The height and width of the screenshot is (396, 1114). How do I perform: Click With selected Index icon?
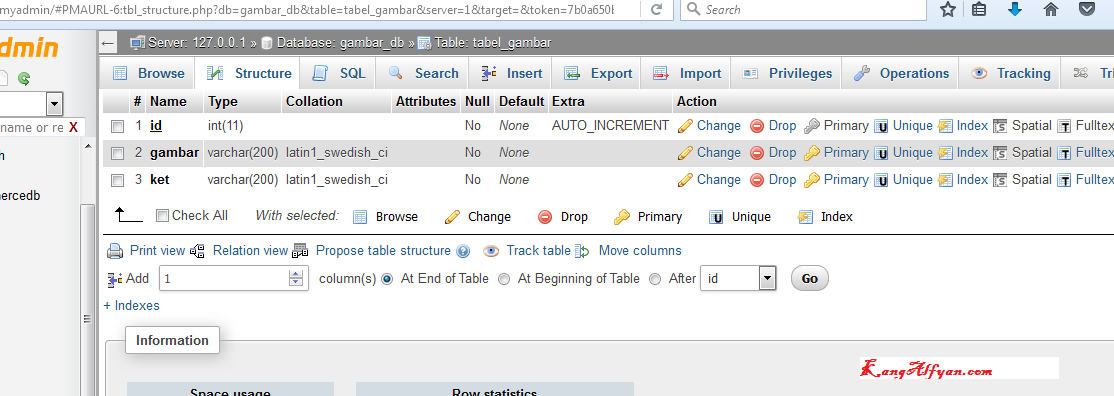click(x=805, y=217)
